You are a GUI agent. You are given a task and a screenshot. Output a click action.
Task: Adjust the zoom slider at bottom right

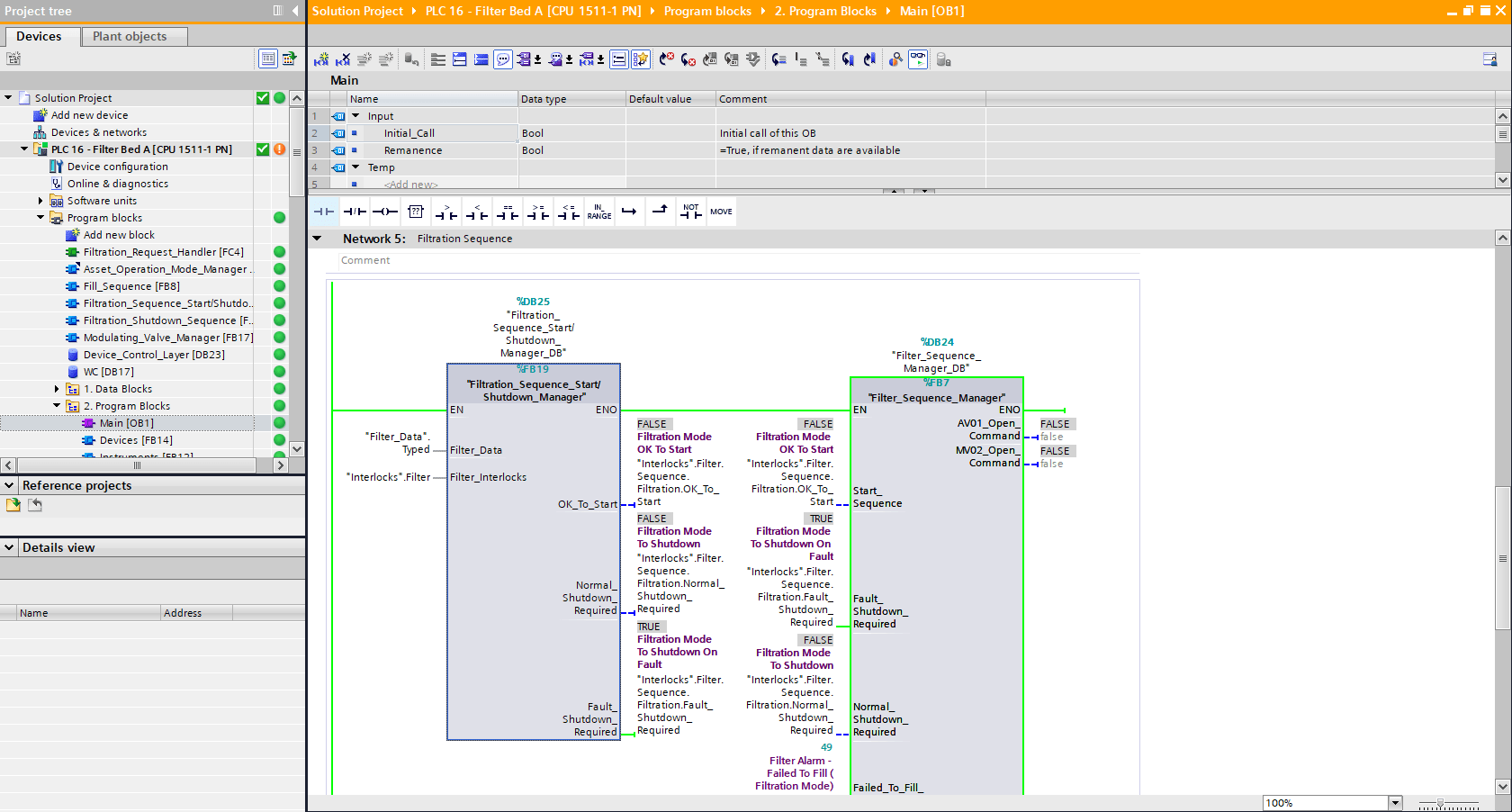click(1440, 803)
